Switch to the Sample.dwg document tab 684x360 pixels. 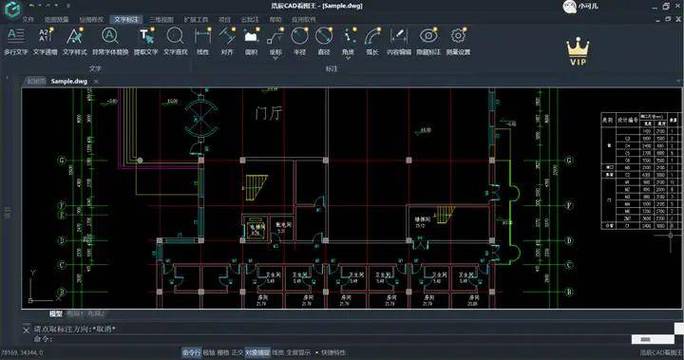pos(69,81)
